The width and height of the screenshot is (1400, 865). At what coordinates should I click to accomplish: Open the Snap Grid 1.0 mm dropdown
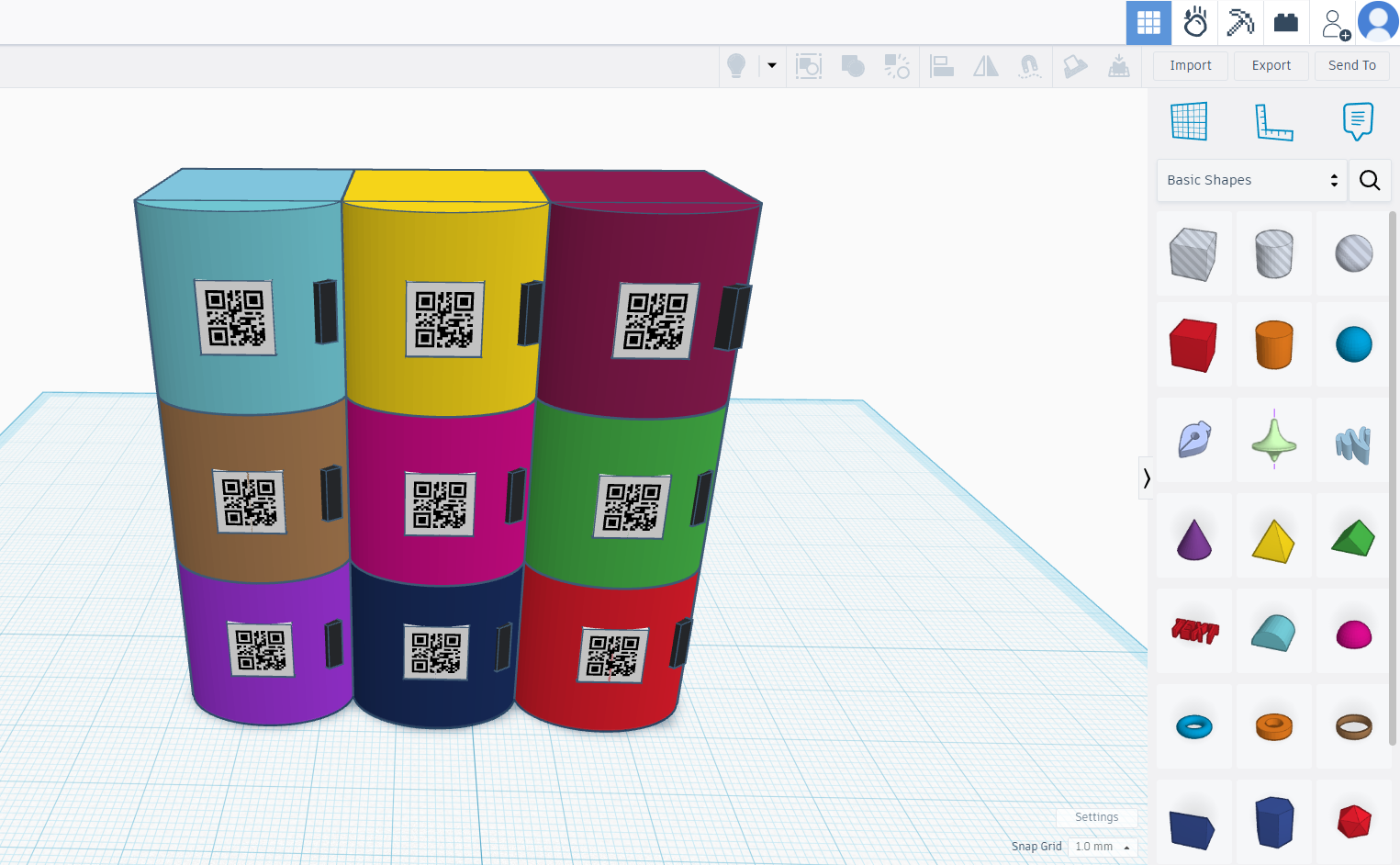pyautogui.click(x=1103, y=847)
